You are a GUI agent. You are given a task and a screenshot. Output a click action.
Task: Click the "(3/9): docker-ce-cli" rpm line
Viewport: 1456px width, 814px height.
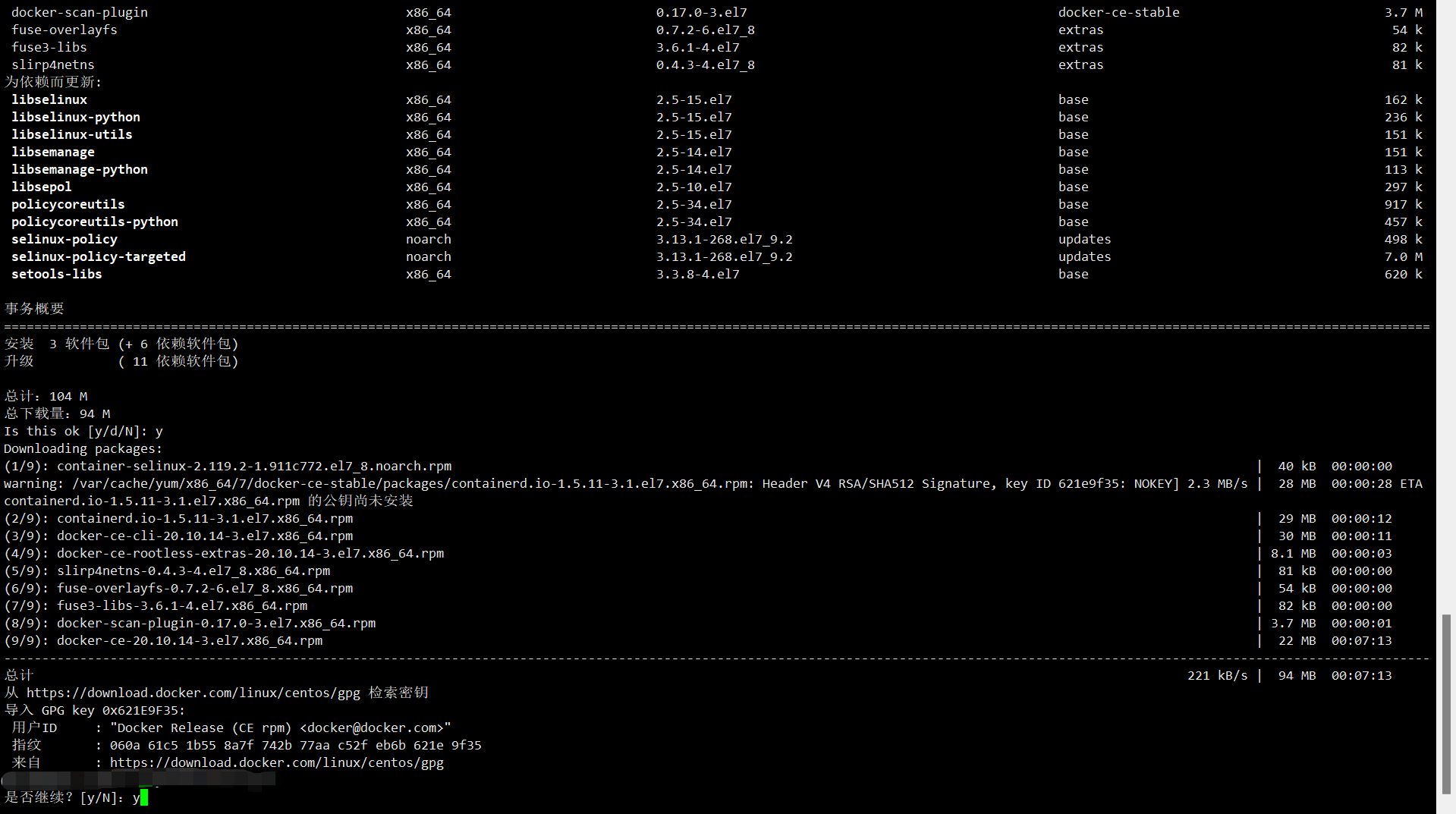(x=178, y=536)
